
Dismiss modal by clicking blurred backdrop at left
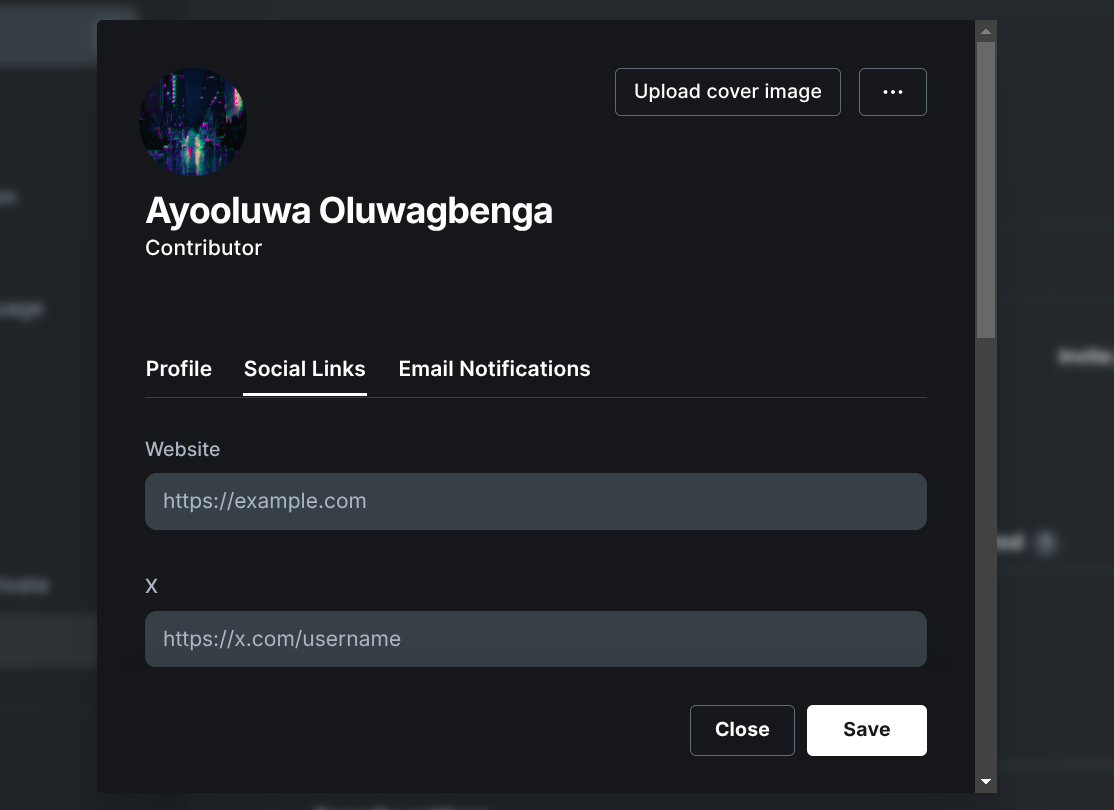pos(48,426)
